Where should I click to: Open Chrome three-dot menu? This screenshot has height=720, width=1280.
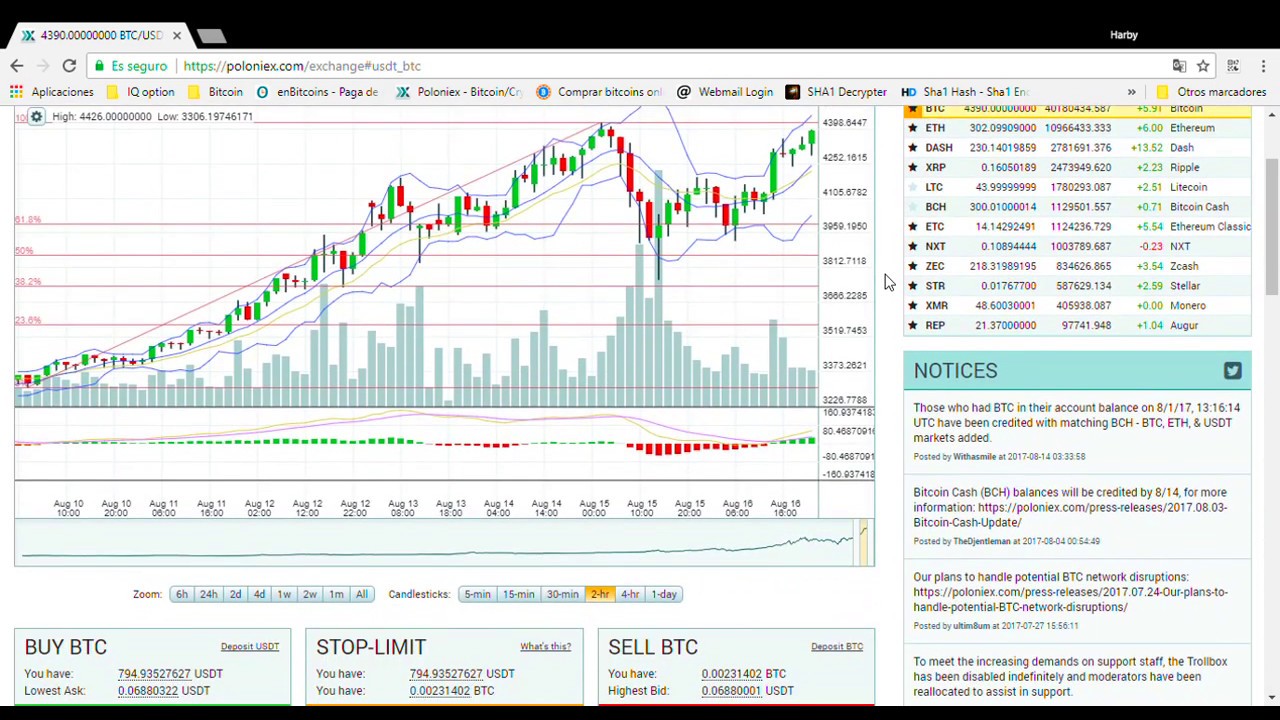pos(1263,66)
